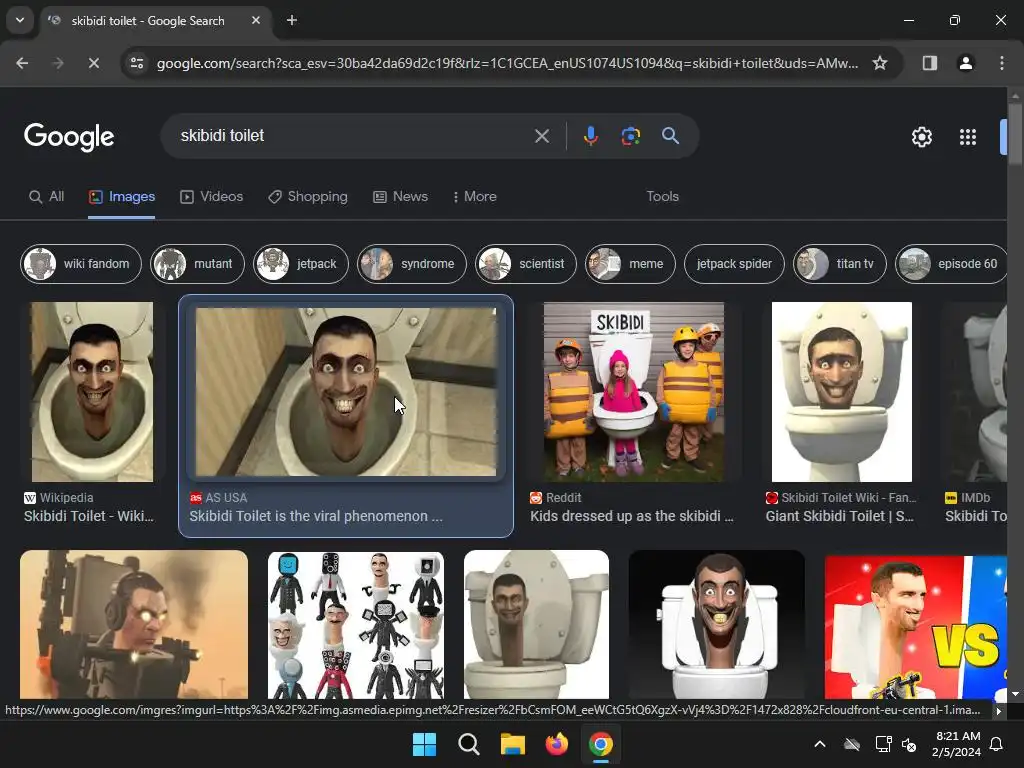Screen dimensions: 1024x768
Task: Choose the syndrome filter chip
Action: tap(411, 264)
